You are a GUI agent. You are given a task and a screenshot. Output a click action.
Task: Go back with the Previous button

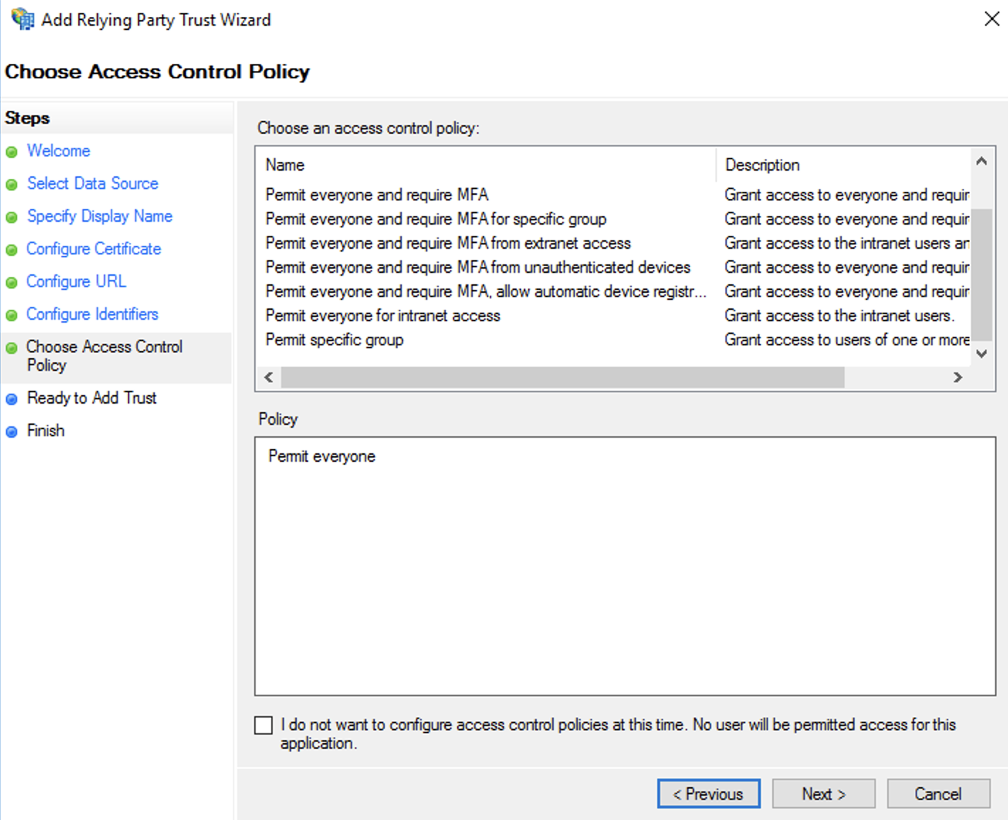(x=708, y=794)
